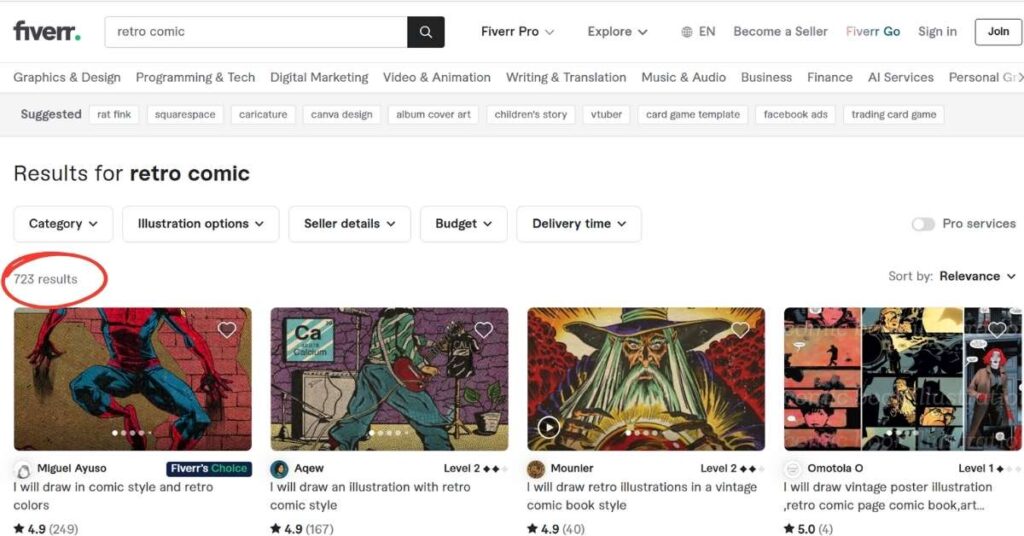
Task: Open Miguel Ayuso's profile avatar
Action: pyautogui.click(x=23, y=469)
